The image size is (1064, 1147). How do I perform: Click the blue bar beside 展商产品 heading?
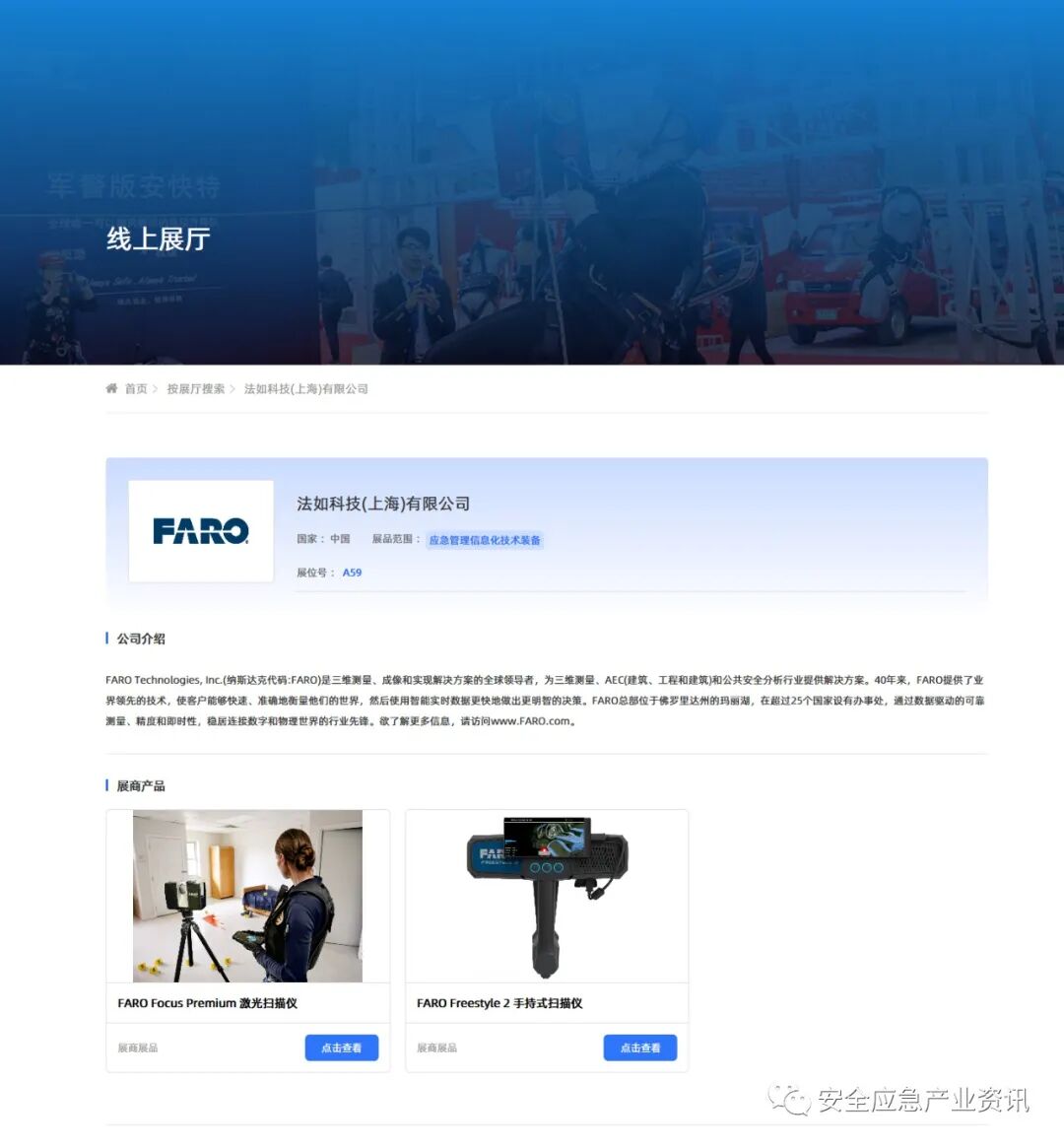[x=106, y=785]
